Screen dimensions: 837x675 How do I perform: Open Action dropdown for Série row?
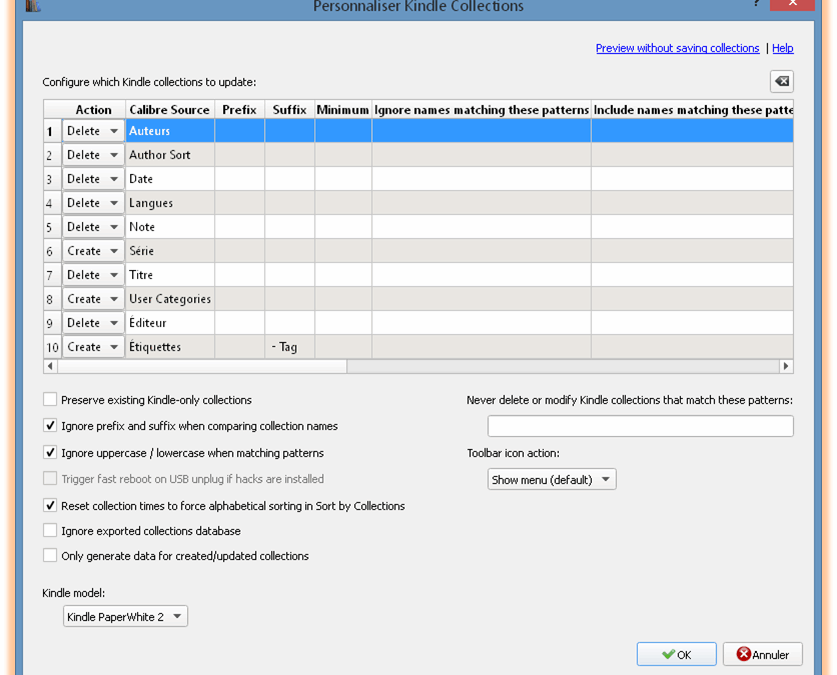[x=93, y=251]
